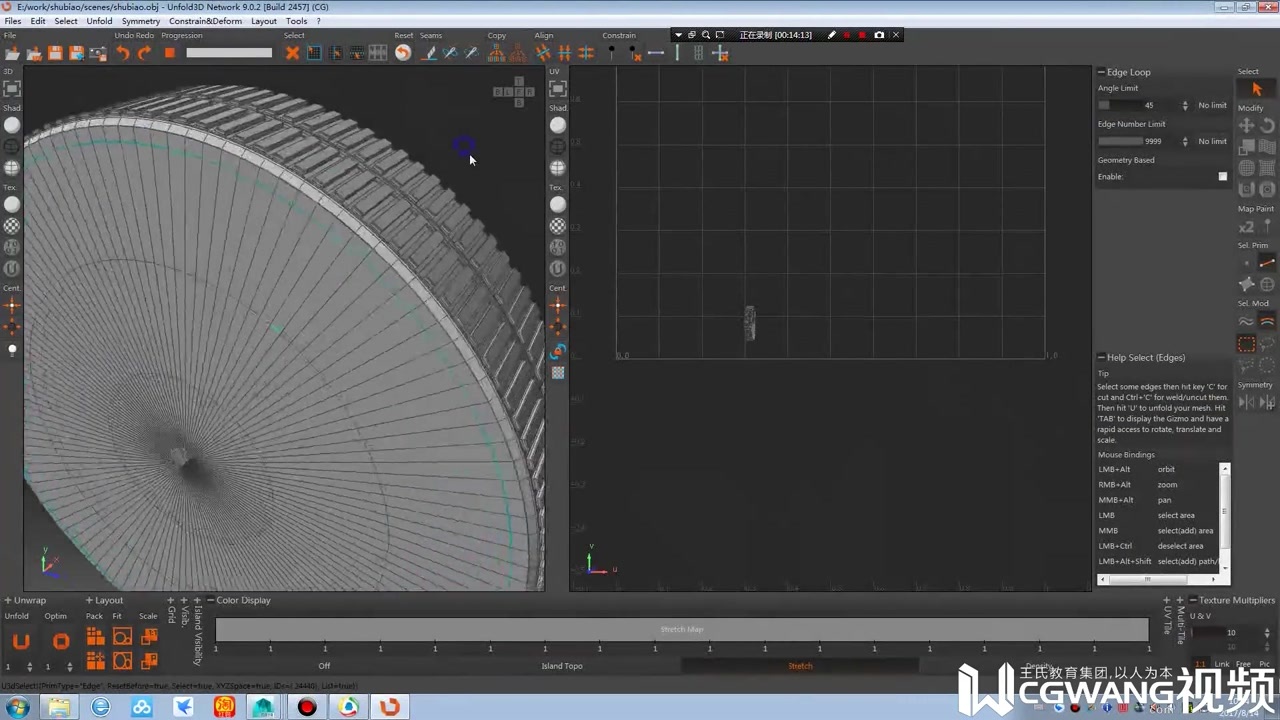
Task: Expand the Layout panel
Action: [88, 600]
